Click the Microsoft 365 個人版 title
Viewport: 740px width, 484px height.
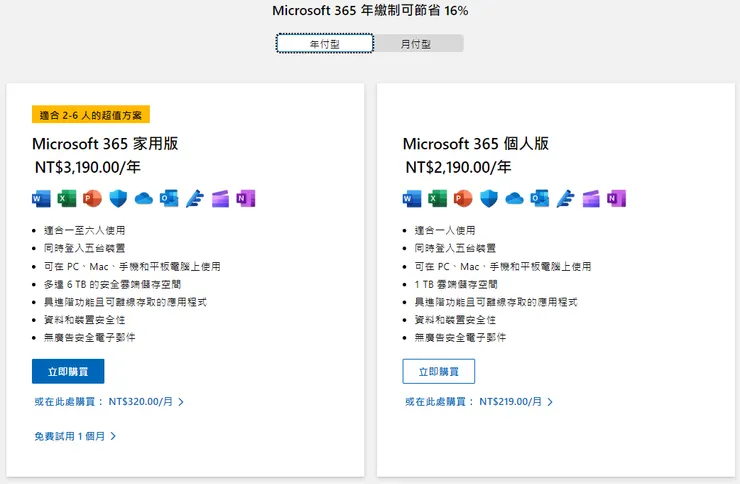(476, 143)
